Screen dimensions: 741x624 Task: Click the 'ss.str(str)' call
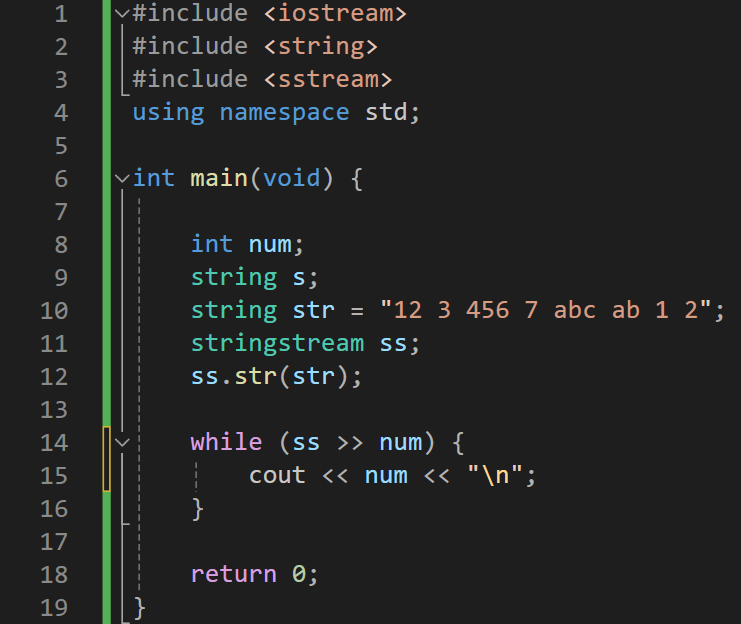pos(270,377)
